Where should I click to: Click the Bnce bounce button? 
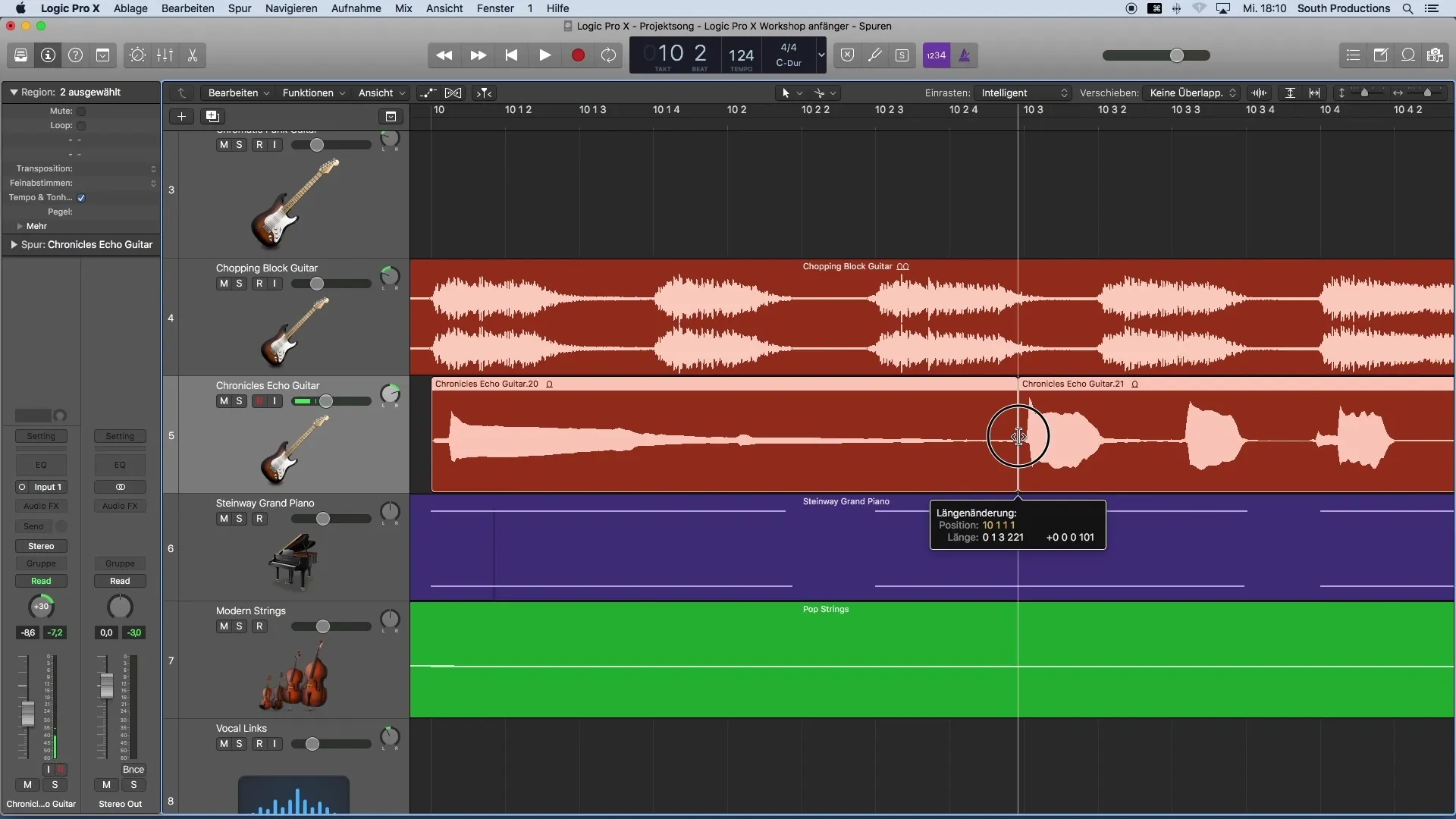pos(133,769)
